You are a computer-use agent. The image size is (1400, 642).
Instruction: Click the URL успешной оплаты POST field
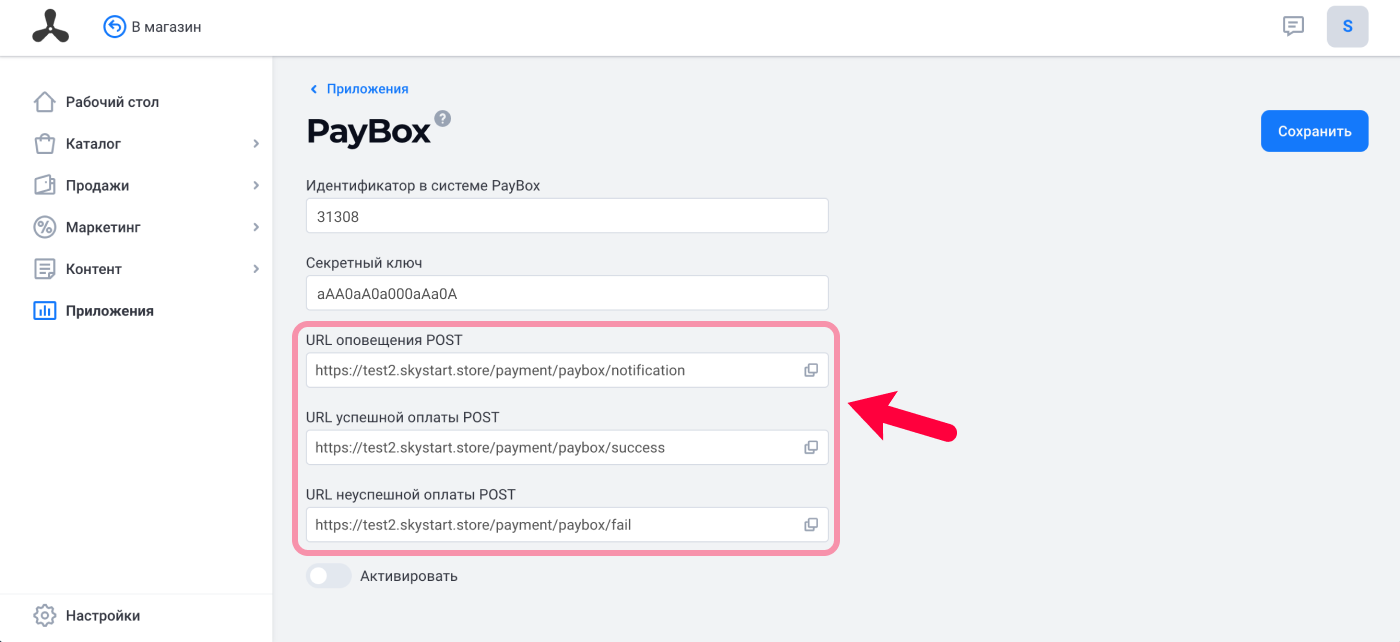pyautogui.click(x=567, y=447)
